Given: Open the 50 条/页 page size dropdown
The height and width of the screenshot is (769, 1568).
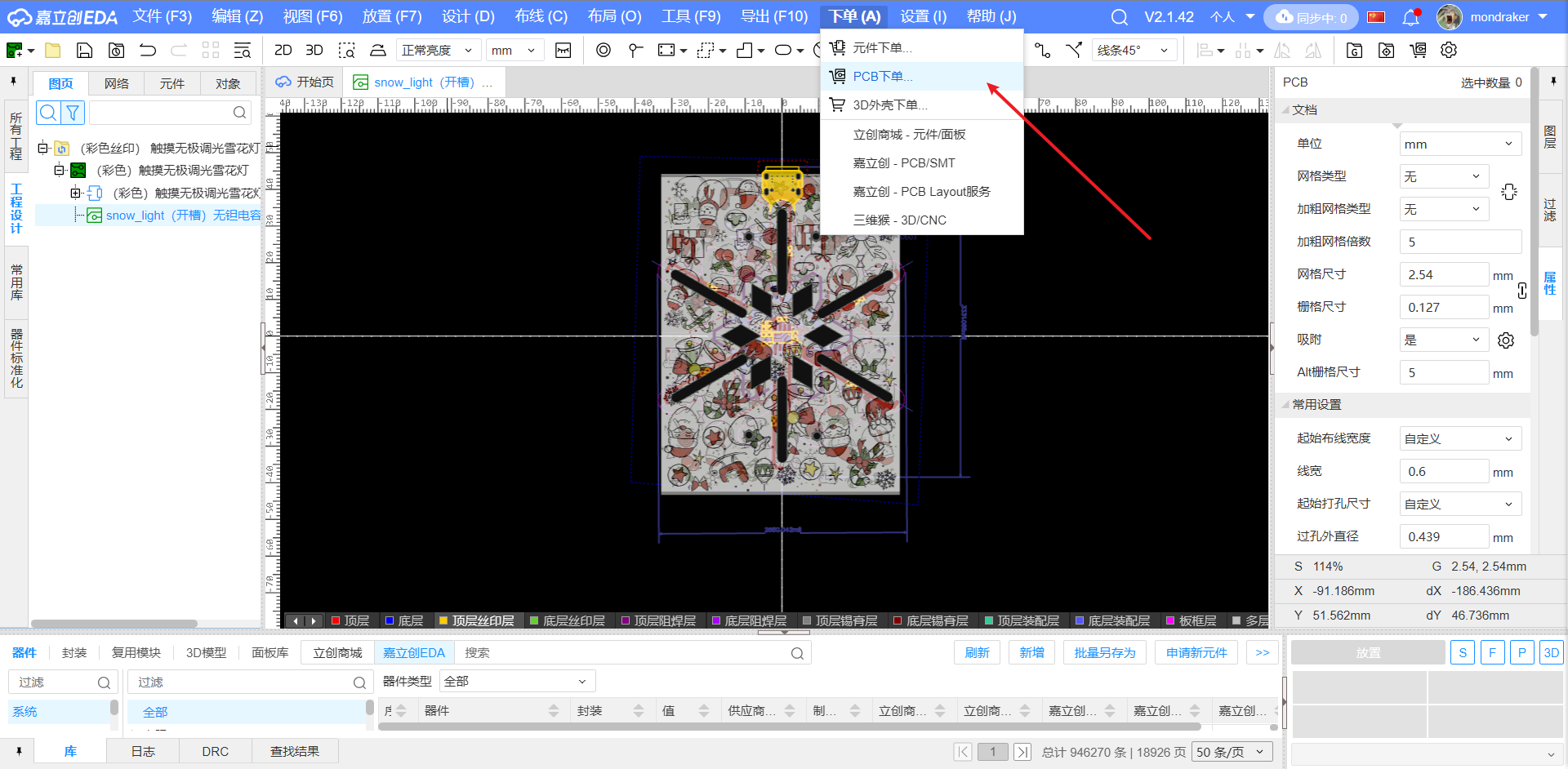Looking at the screenshot, I should point(1231,752).
